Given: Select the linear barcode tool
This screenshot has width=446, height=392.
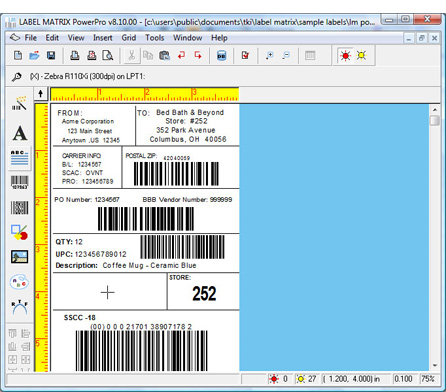Looking at the screenshot, I should point(20,182).
